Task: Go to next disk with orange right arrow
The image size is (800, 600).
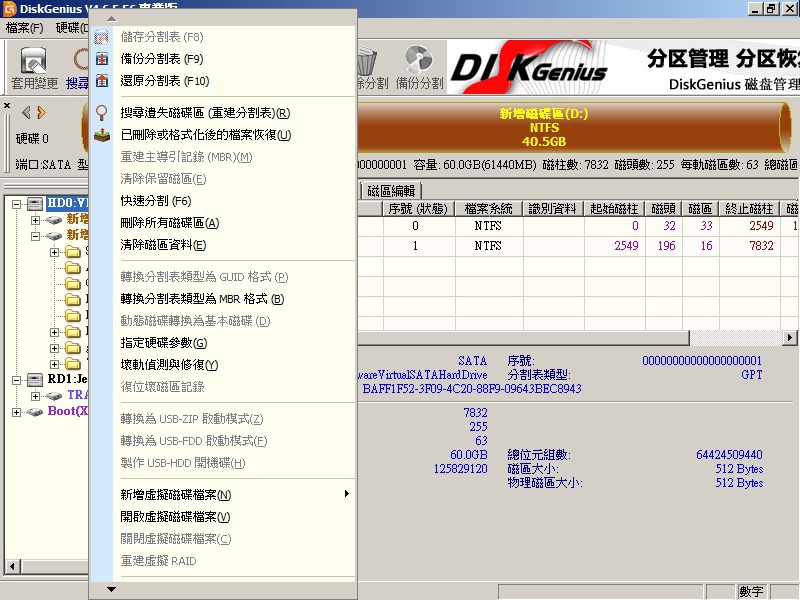Action: point(41,112)
